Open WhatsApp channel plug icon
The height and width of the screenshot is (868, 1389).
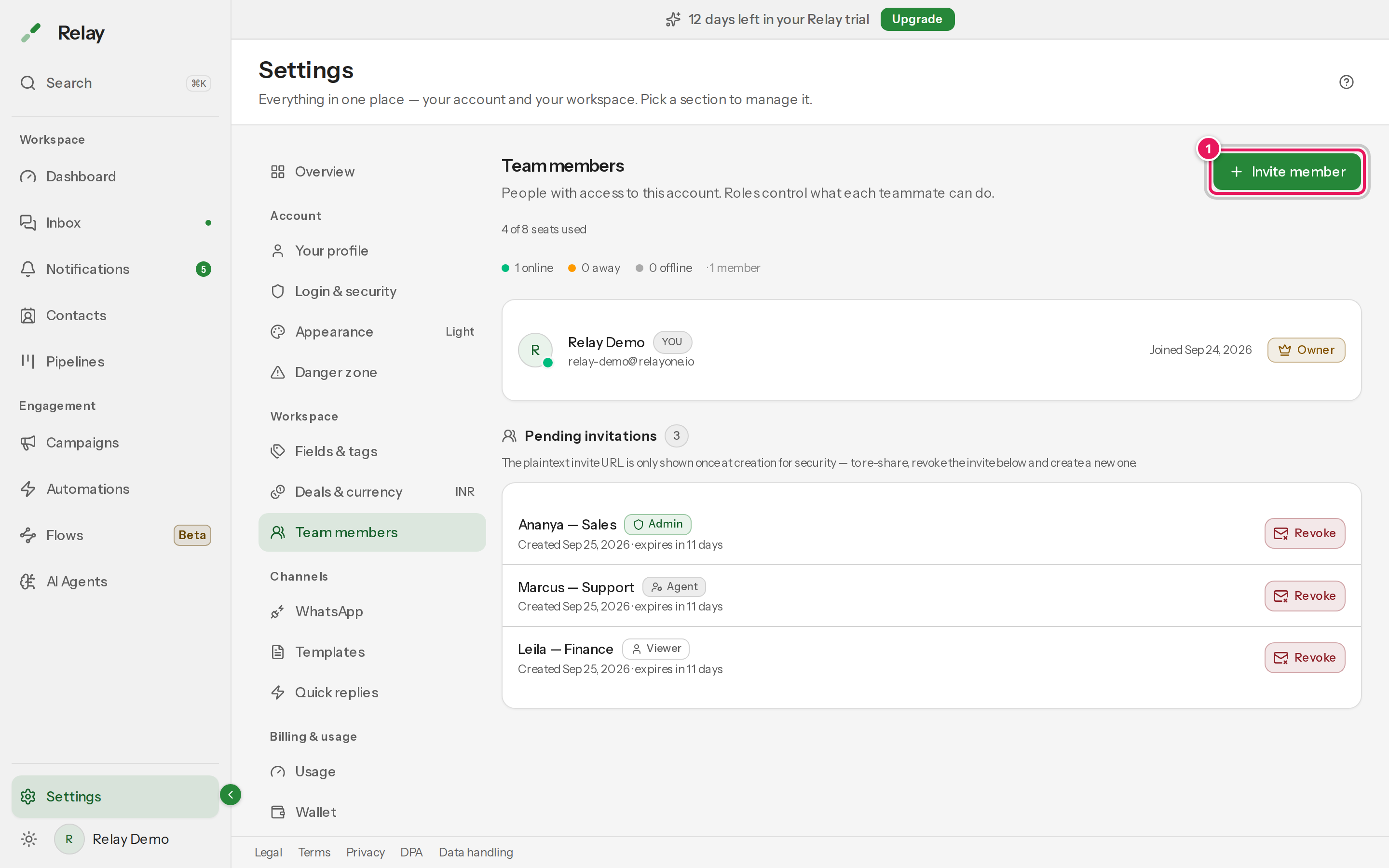pyautogui.click(x=278, y=612)
